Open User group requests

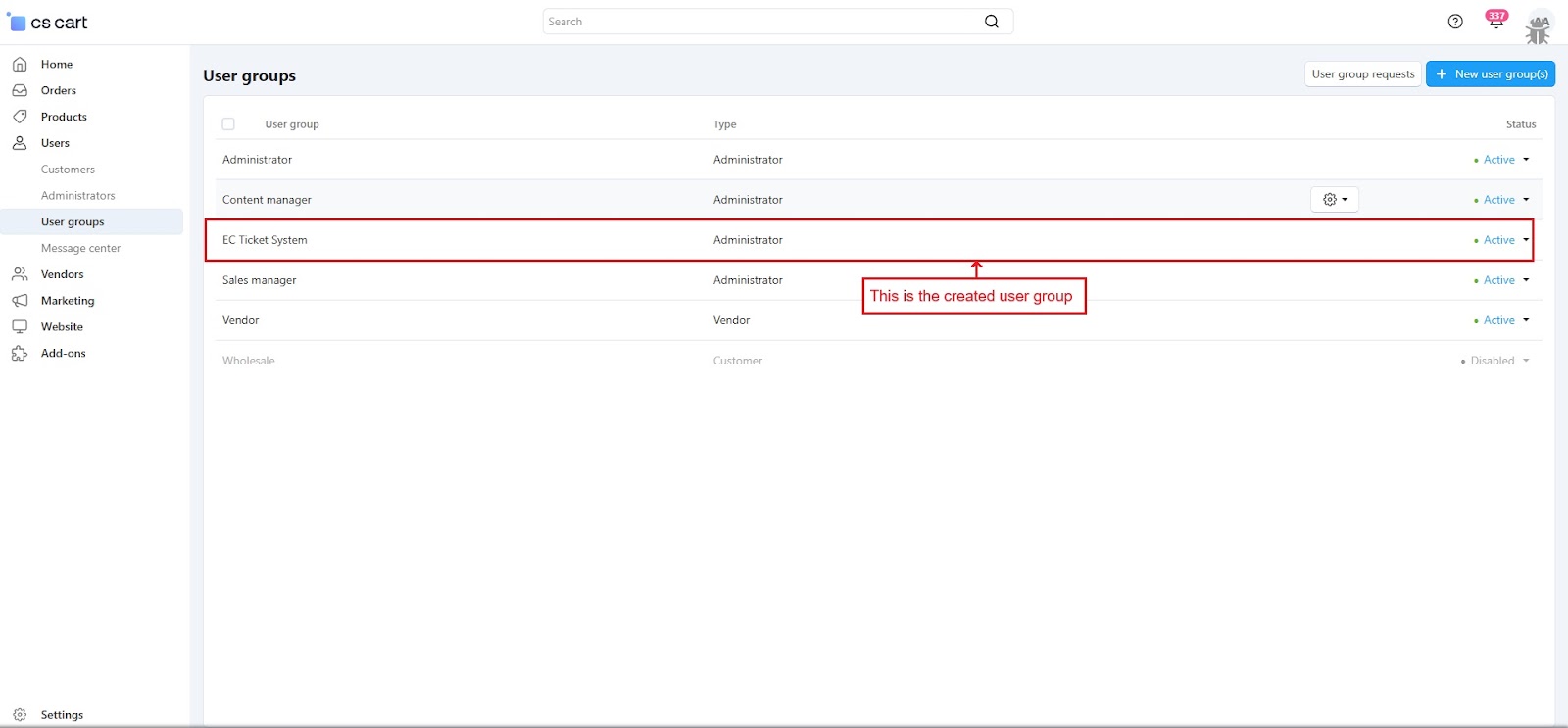pos(1362,74)
